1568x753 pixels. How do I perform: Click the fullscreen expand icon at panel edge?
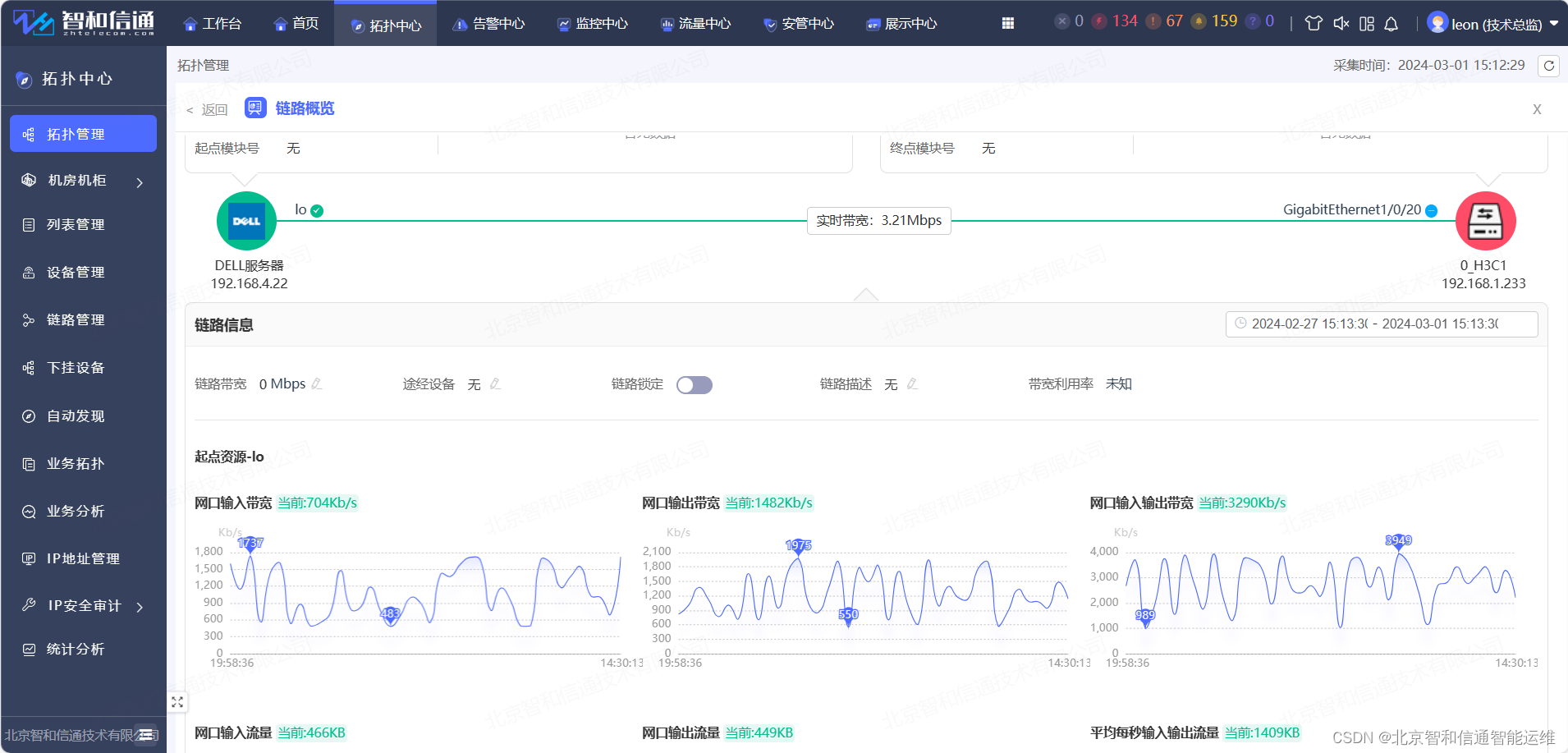(177, 702)
